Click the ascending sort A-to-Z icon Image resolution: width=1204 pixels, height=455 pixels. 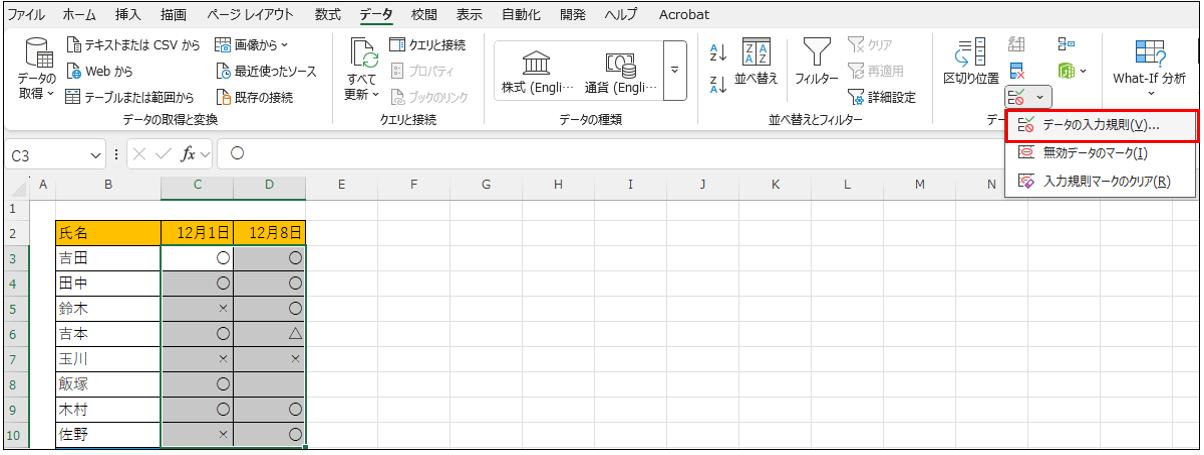point(718,53)
